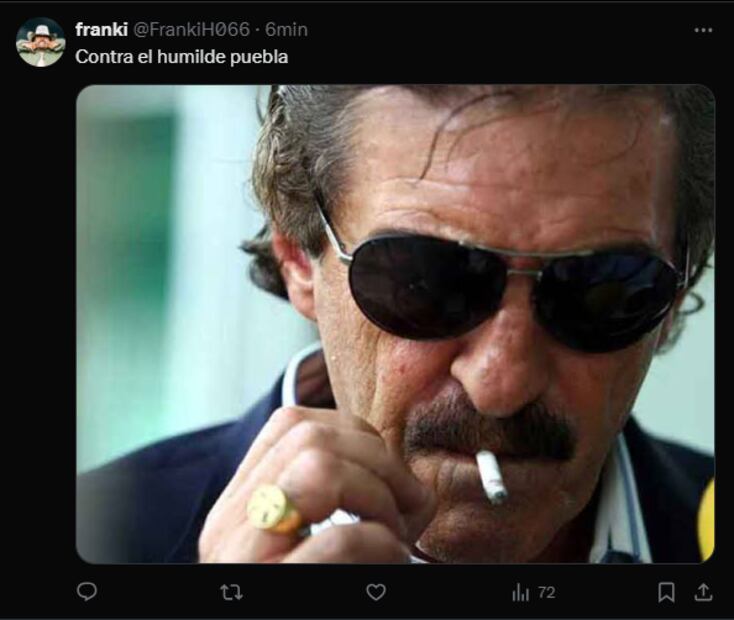Click the tweet text "Contra el humilde puebla"
The image size is (734, 620).
pyautogui.click(x=181, y=57)
